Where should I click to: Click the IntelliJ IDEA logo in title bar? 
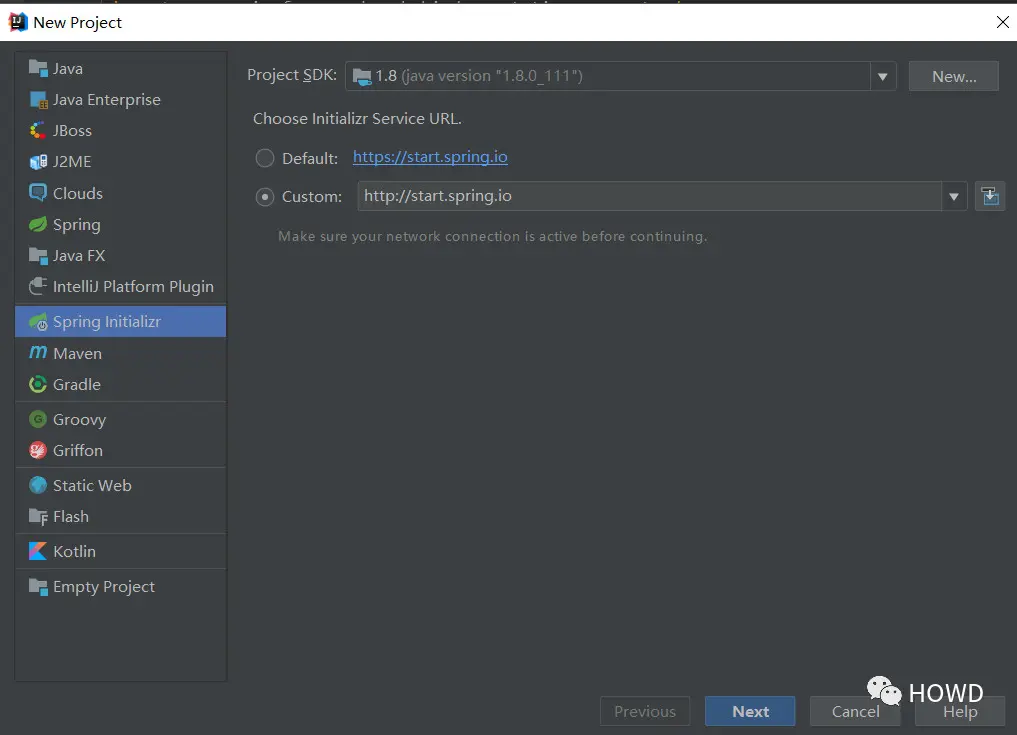tap(18, 22)
